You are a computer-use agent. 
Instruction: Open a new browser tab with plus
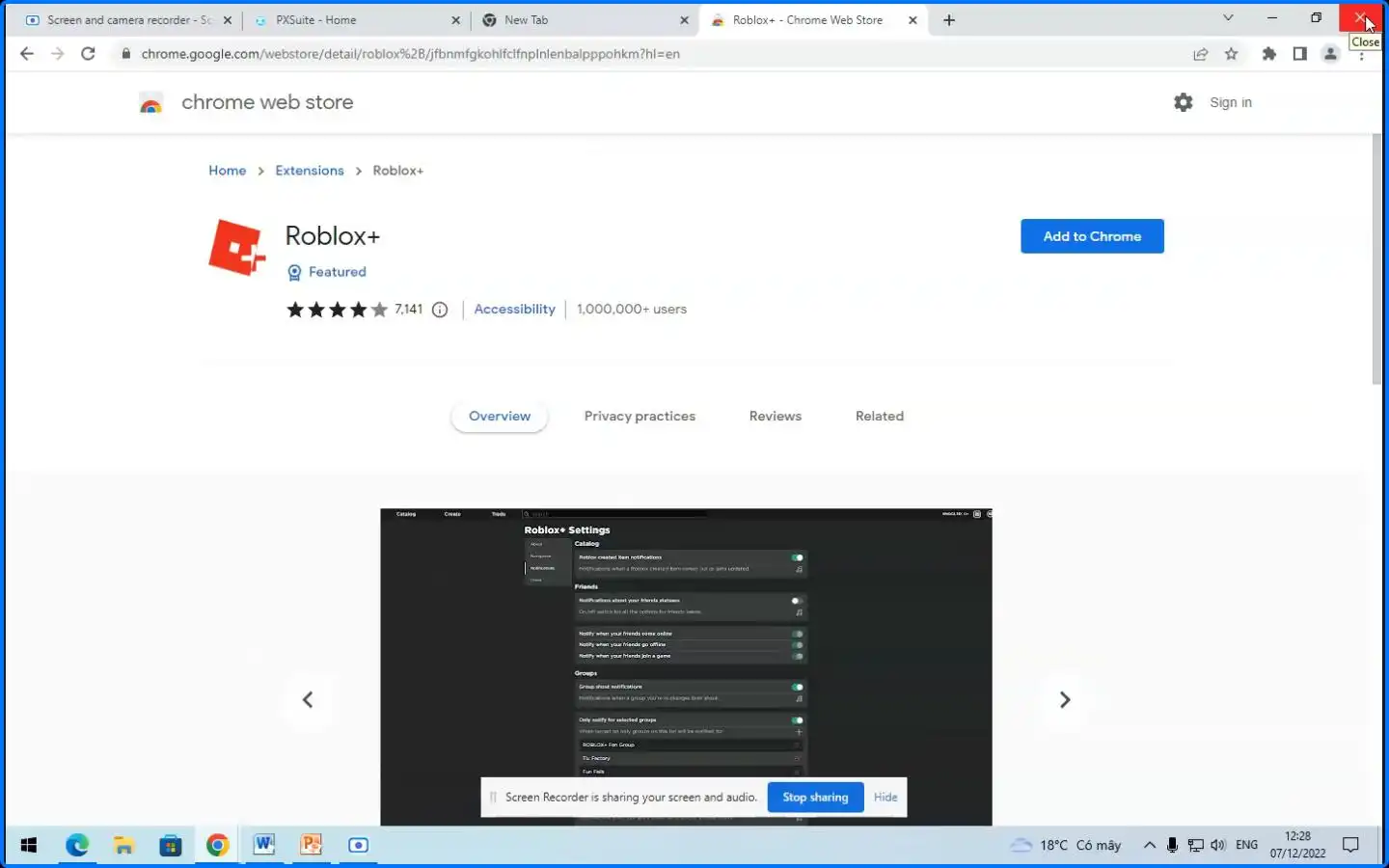pos(949,19)
